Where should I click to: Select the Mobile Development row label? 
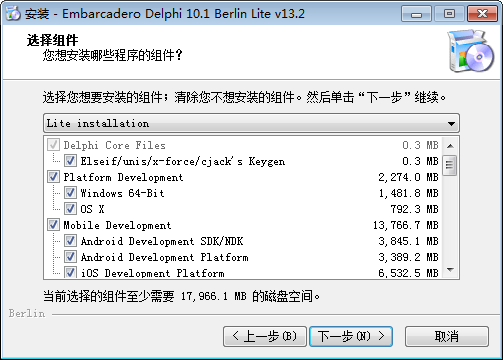click(x=117, y=225)
